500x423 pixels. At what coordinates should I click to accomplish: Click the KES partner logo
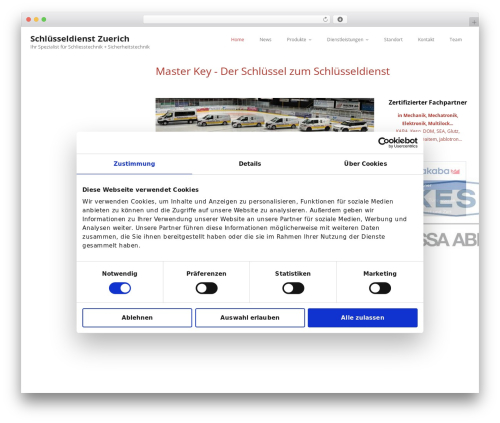(x=451, y=199)
